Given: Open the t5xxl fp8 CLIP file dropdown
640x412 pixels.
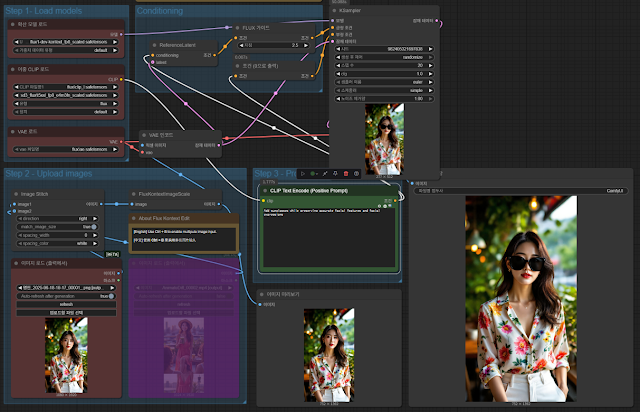Looking at the screenshot, I should [66, 95].
